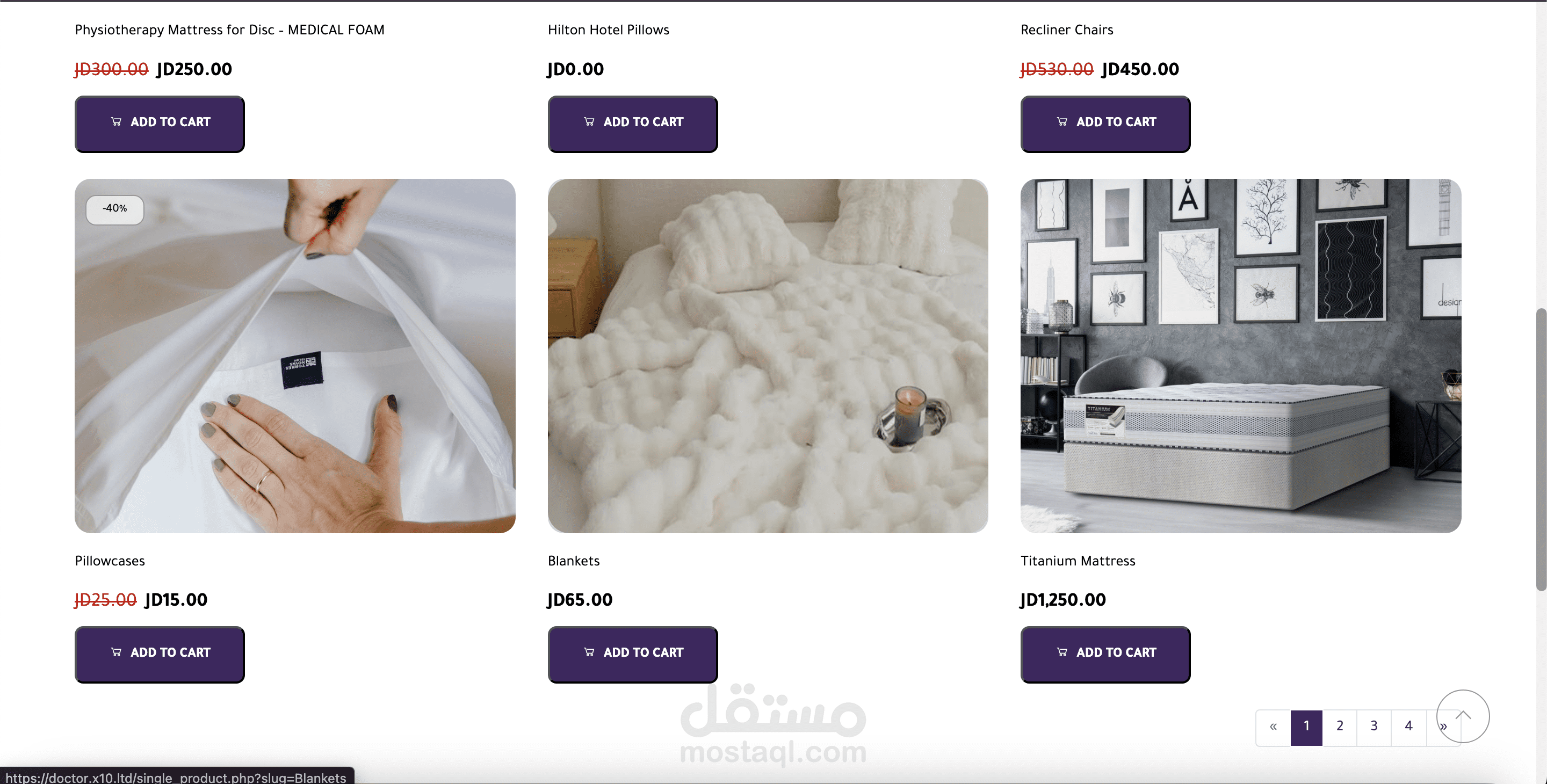Click cart icon on Recliner Chairs button
Viewport: 1547px width, 784px height.
[x=1062, y=121]
